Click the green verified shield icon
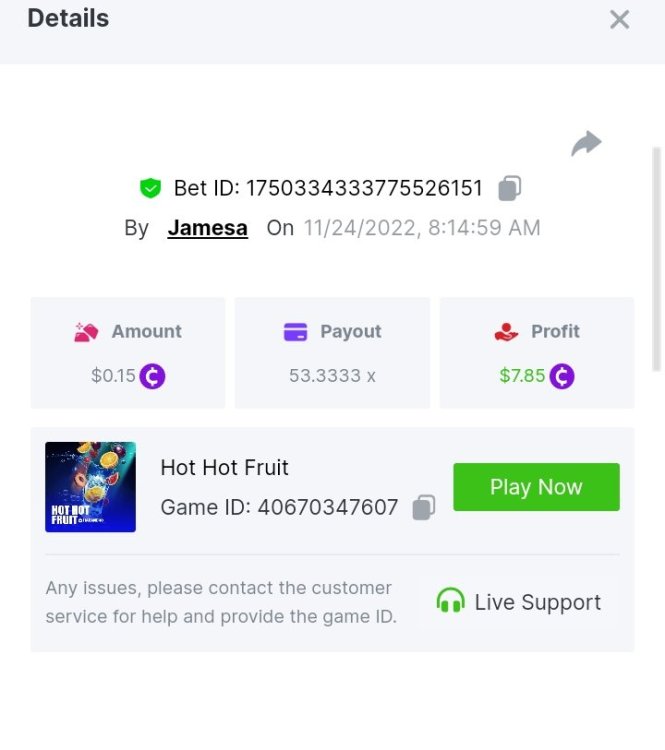 click(x=150, y=188)
